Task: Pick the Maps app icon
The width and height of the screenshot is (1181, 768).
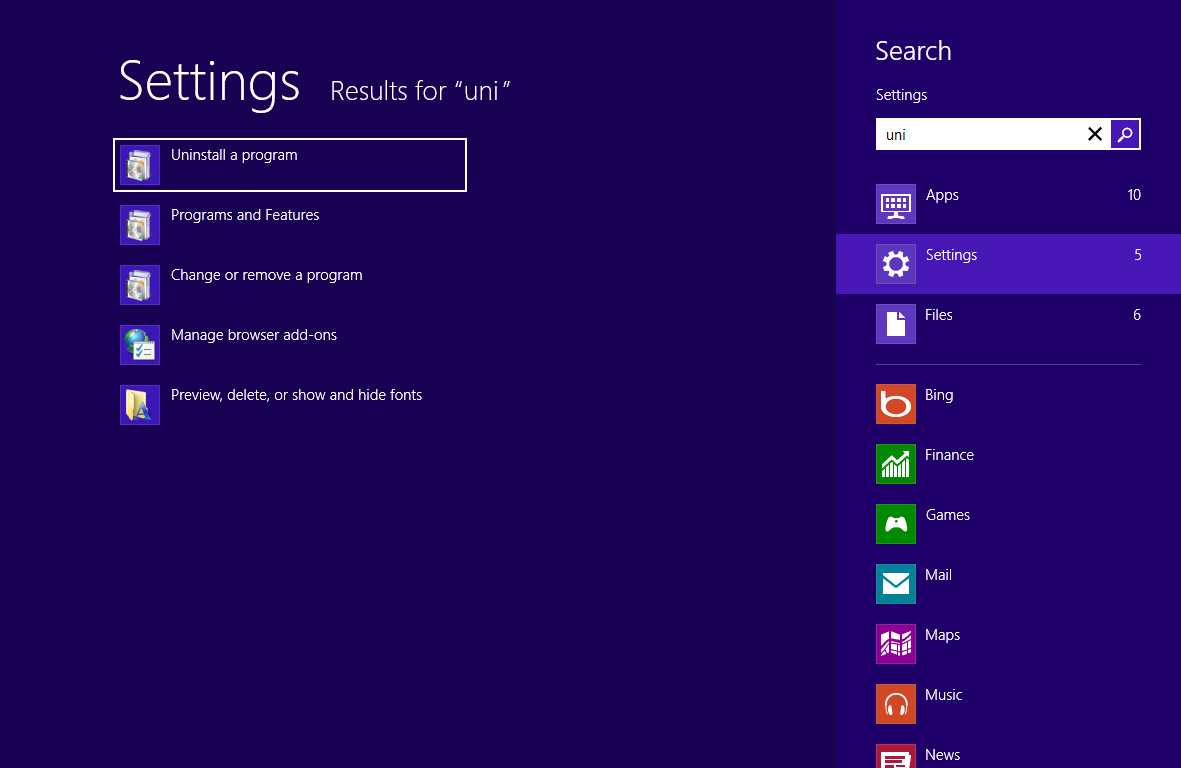Action: tap(896, 644)
